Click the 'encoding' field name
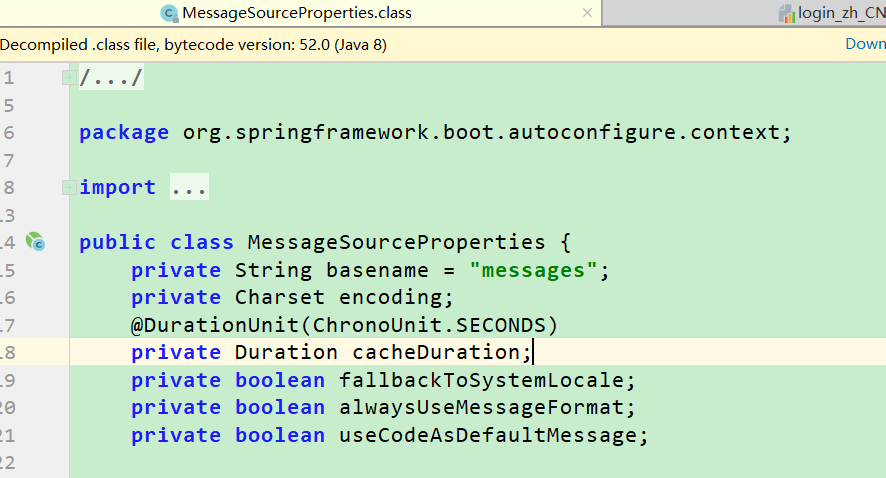This screenshot has width=886, height=478. pos(390,298)
